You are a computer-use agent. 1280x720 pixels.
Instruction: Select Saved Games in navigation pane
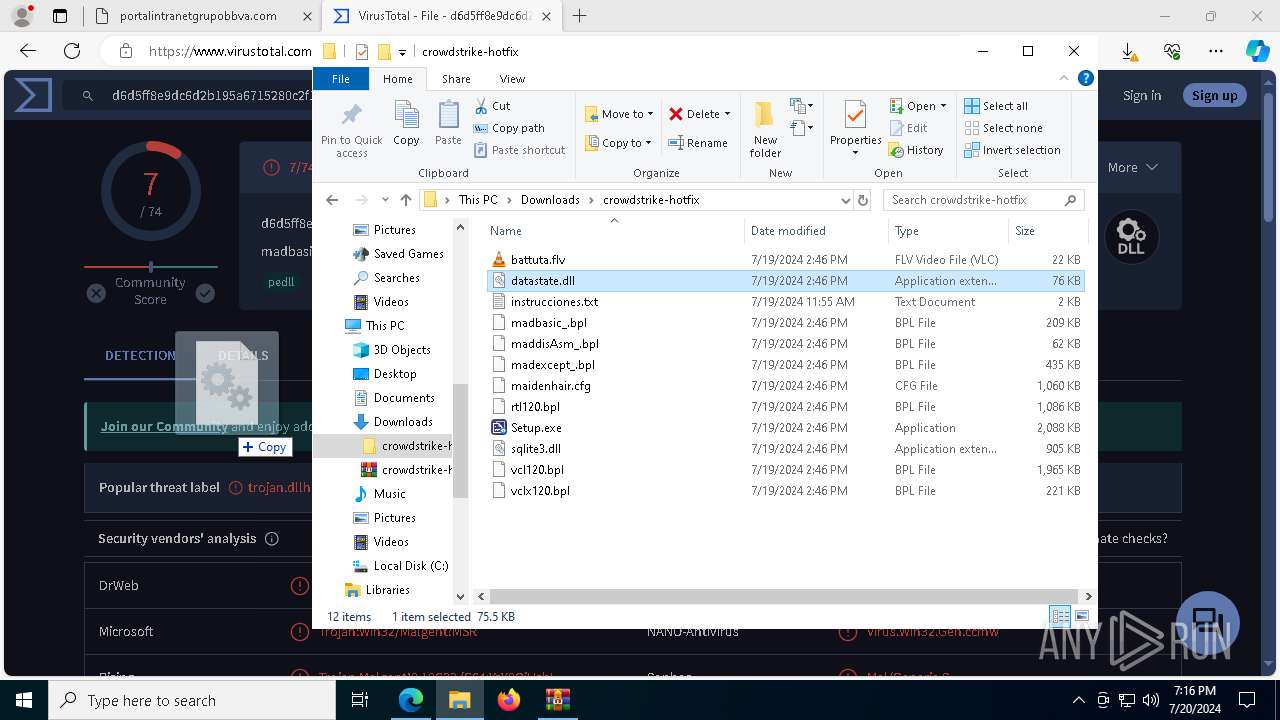coord(408,254)
